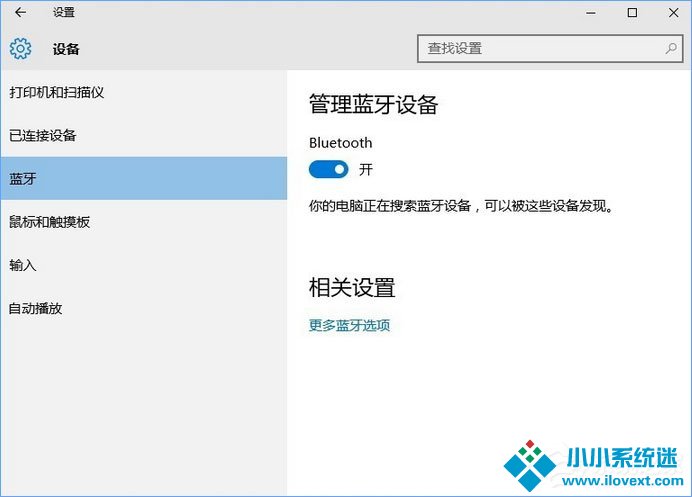Select the 蓝牙 sidebar item
Image resolution: width=692 pixels, height=497 pixels.
point(144,178)
